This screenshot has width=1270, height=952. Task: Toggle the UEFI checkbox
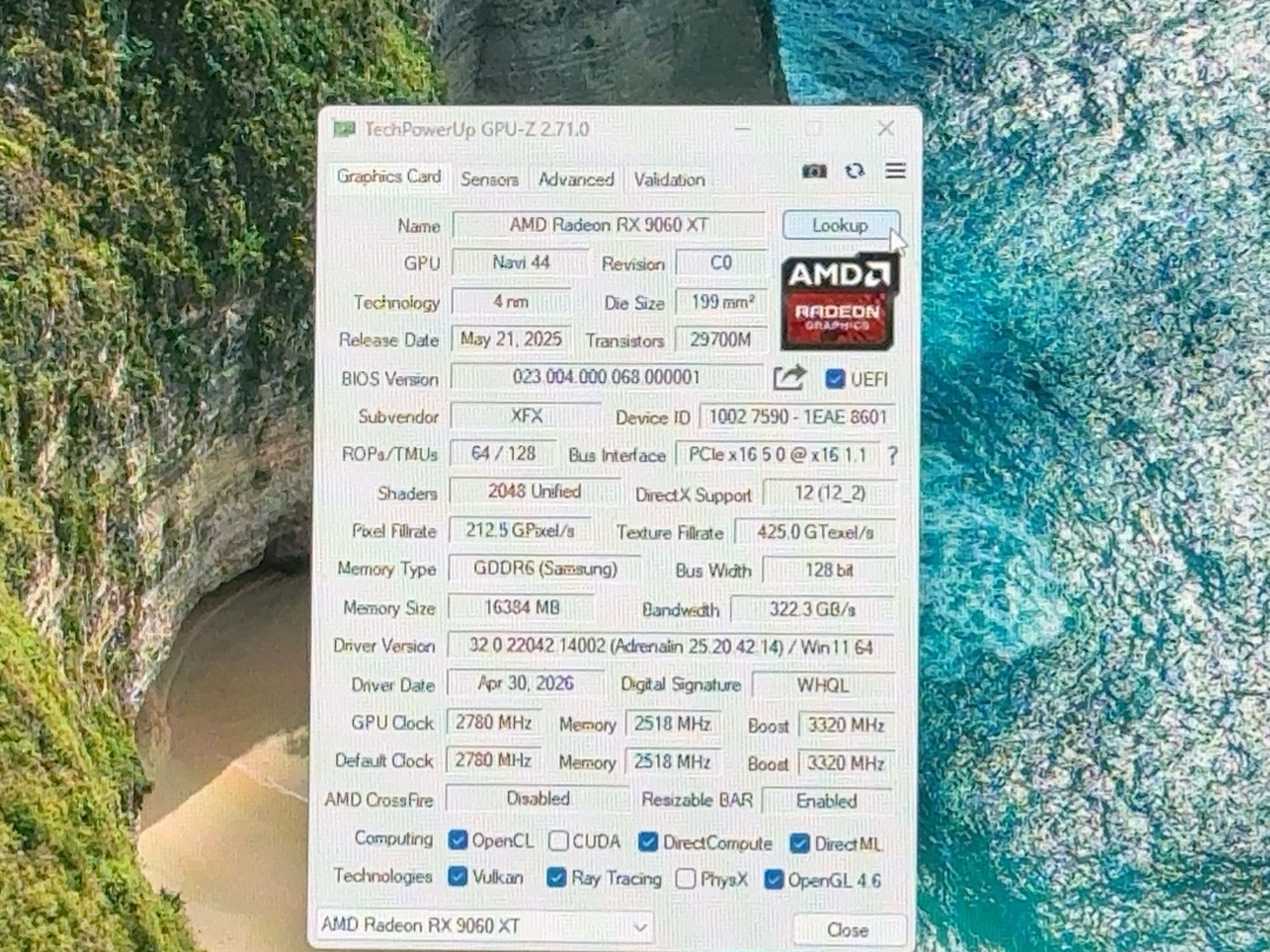(835, 379)
